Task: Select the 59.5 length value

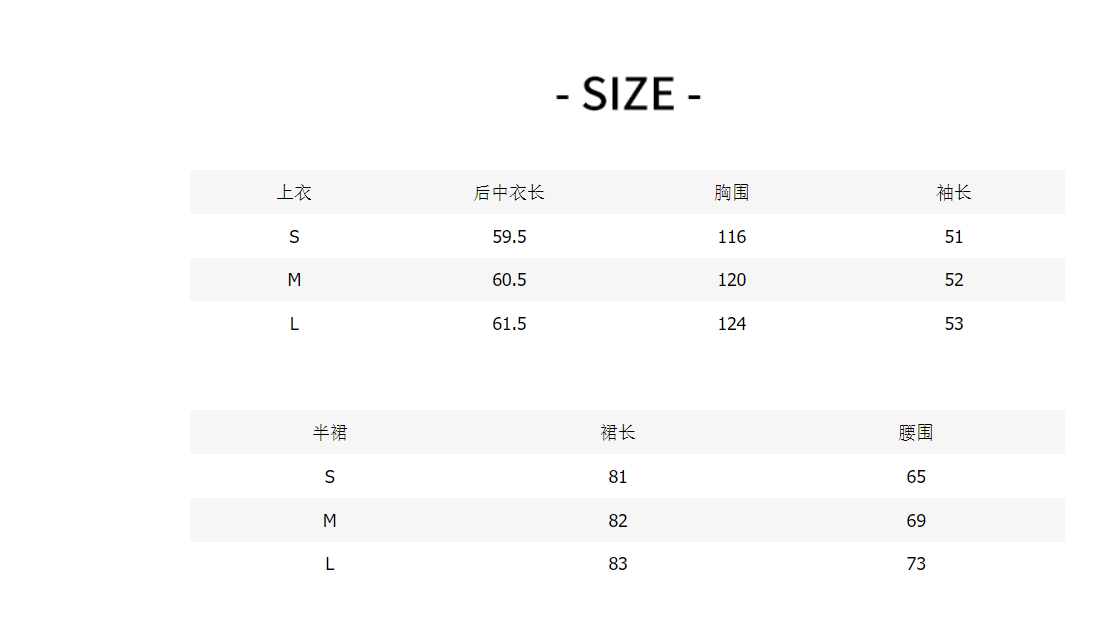Action: tap(509, 237)
